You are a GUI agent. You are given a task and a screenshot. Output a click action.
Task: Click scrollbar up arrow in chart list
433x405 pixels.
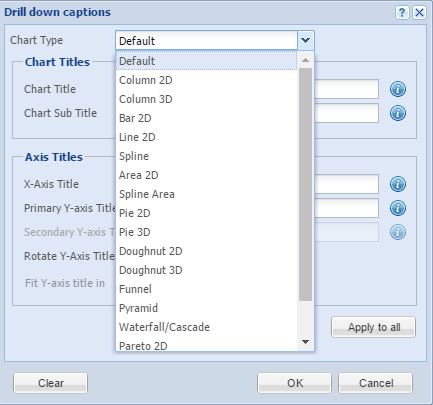click(305, 60)
